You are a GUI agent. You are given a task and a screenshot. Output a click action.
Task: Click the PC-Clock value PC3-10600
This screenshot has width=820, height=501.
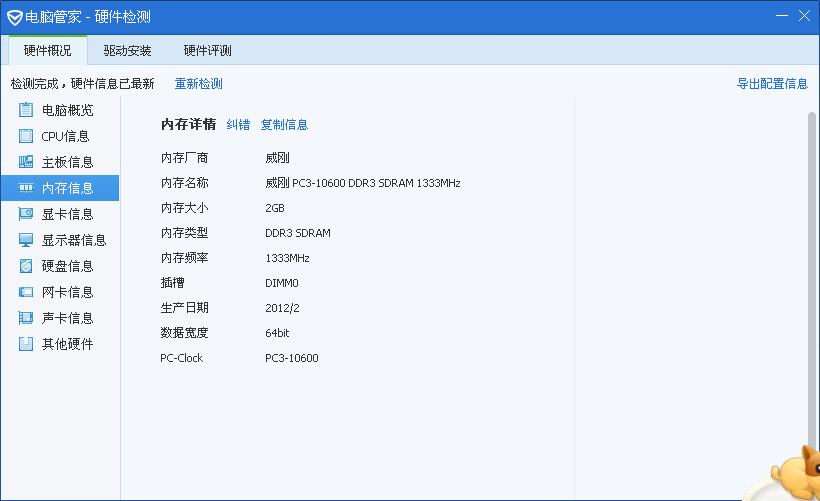(292, 358)
